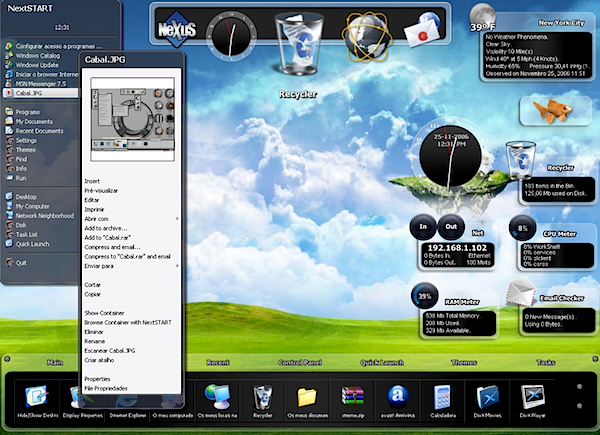Choose Editar in context menu

(91, 200)
